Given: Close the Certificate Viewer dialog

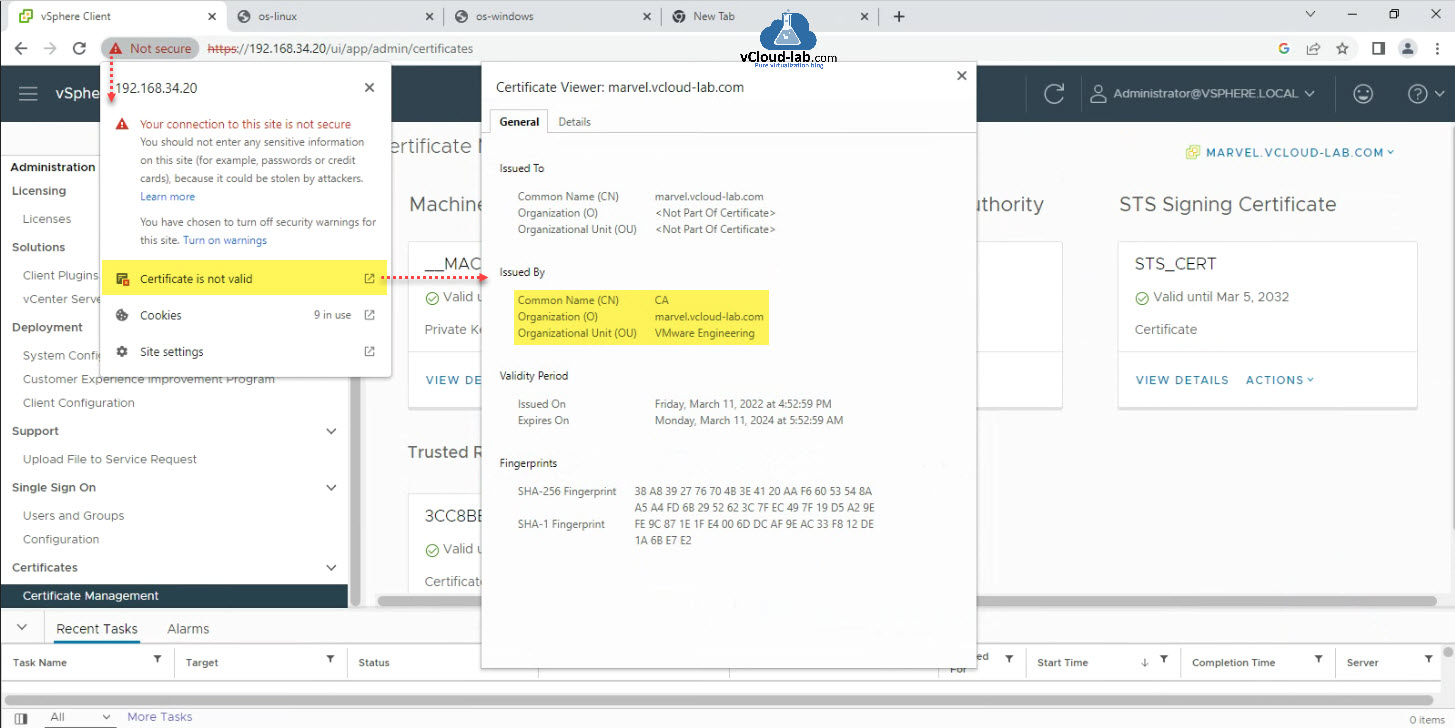Looking at the screenshot, I should (962, 75).
